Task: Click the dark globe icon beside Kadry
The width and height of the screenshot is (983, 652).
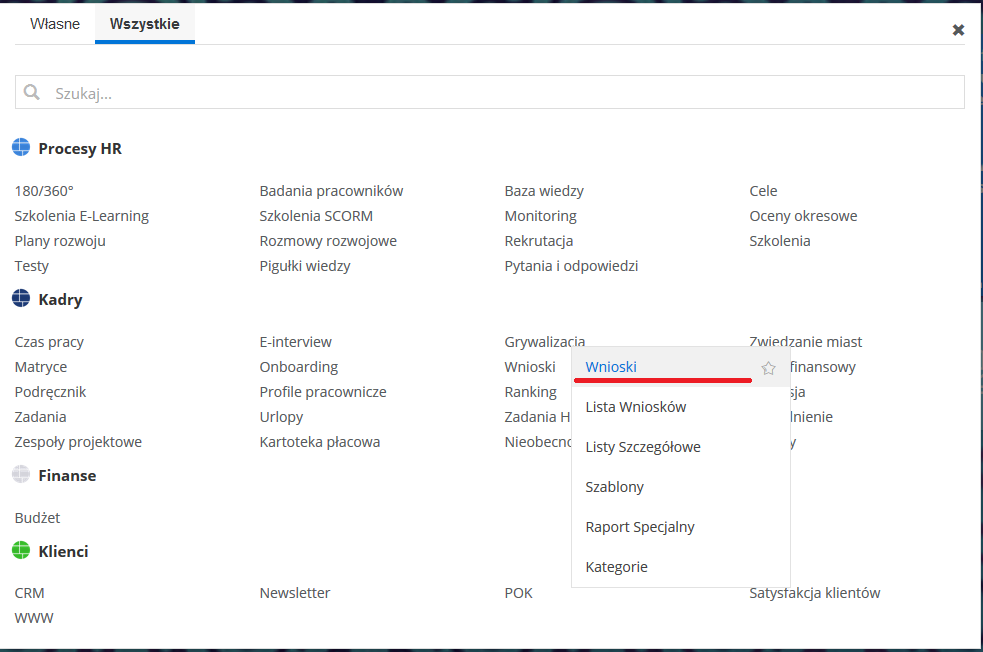Action: click(x=21, y=298)
